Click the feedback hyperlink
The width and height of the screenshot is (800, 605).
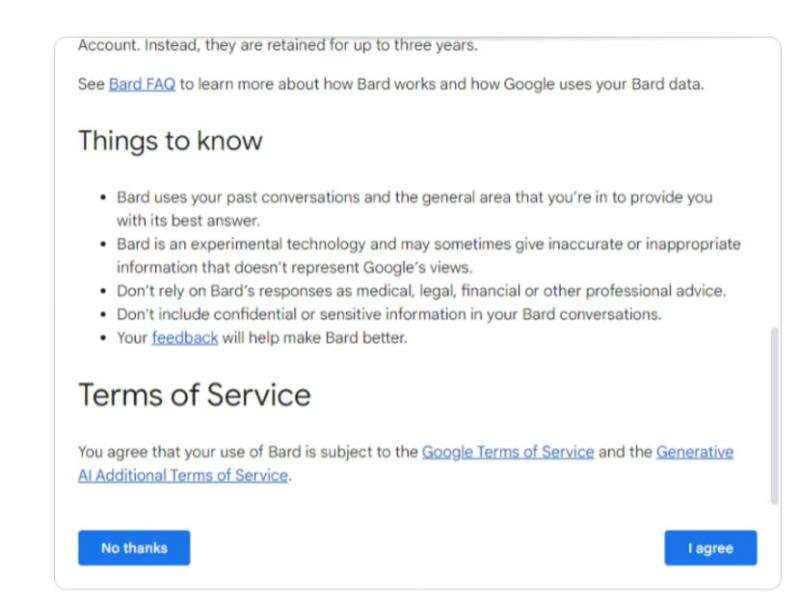tap(185, 338)
